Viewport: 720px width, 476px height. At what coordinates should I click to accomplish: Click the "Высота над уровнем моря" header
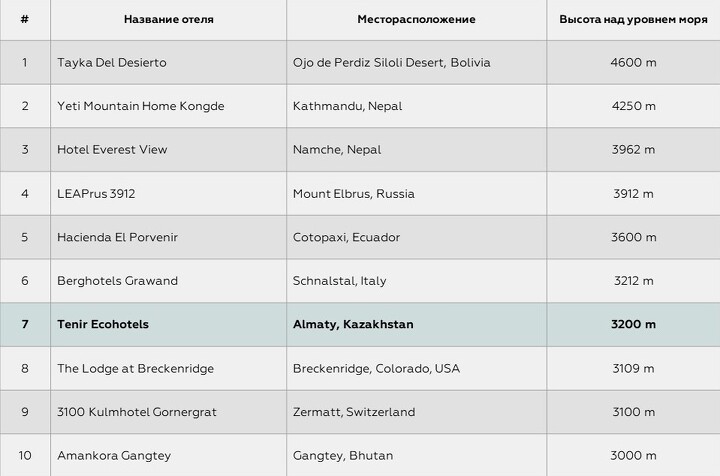point(633,19)
